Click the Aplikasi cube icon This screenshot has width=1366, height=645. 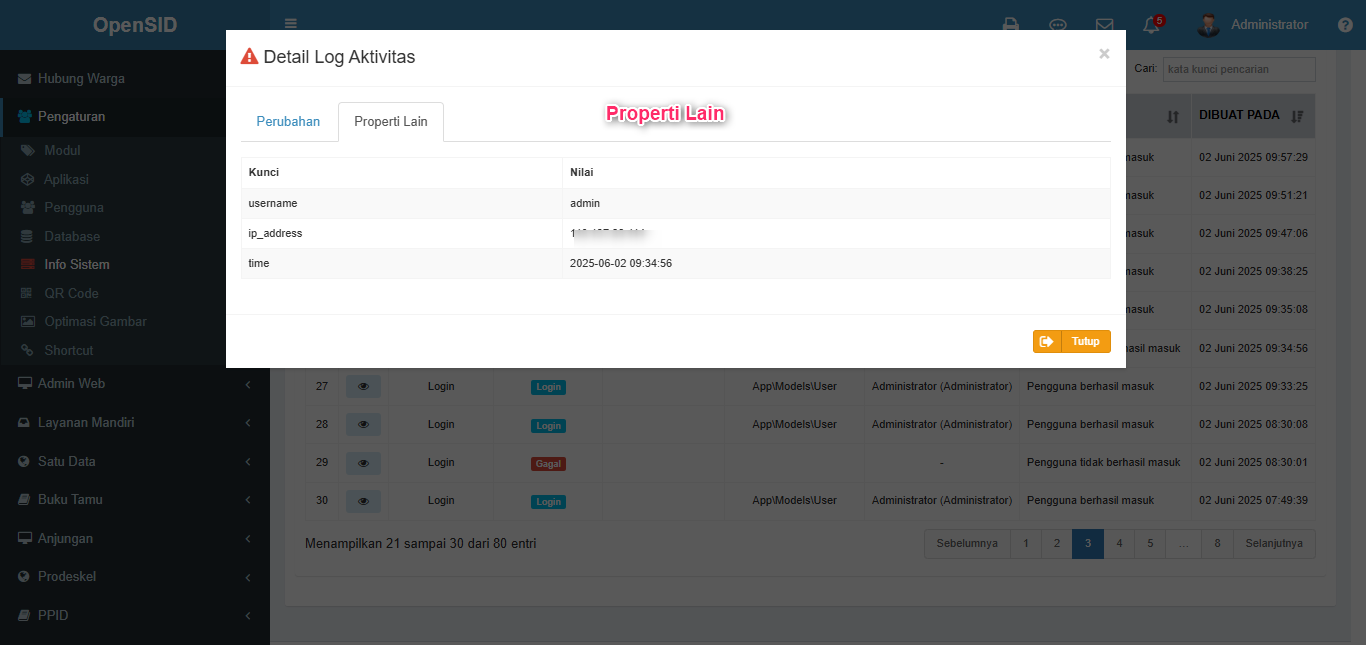tap(27, 179)
